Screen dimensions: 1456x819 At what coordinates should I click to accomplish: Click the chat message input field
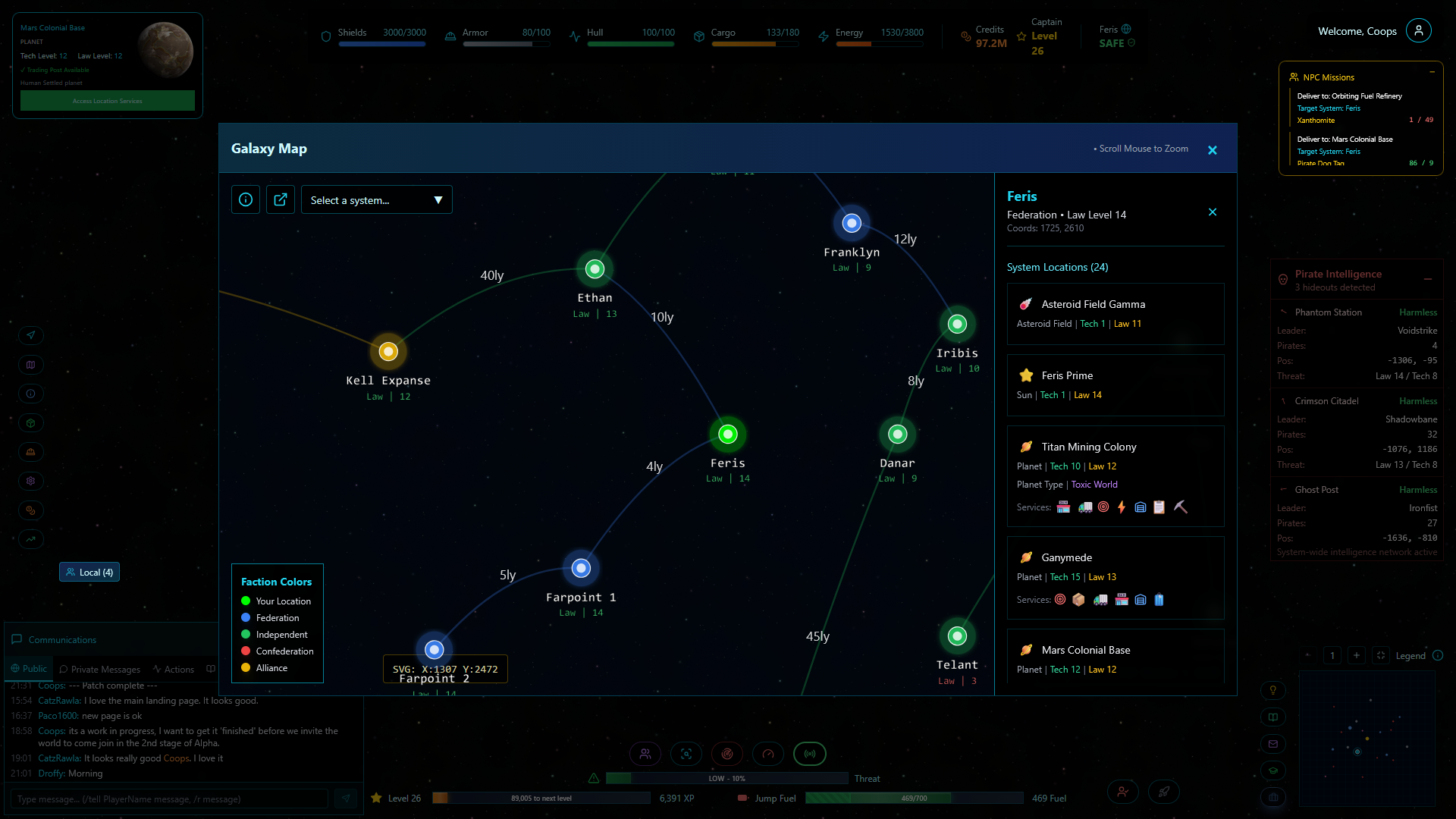click(x=170, y=799)
